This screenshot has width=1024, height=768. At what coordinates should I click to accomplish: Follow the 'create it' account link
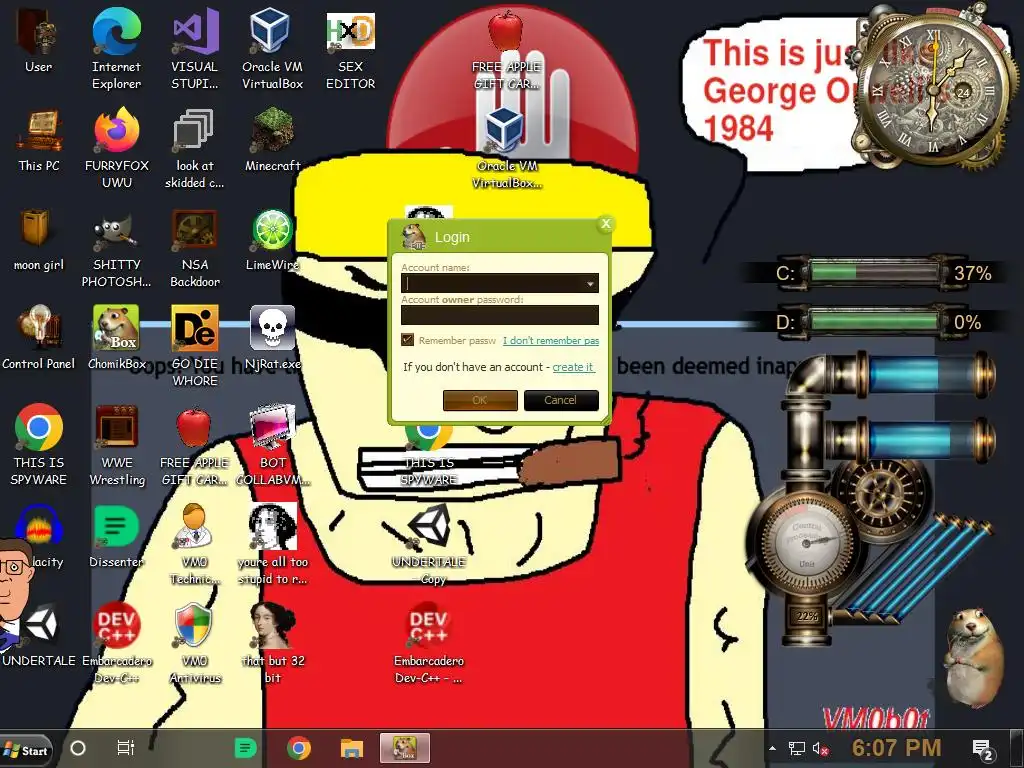[x=573, y=367]
